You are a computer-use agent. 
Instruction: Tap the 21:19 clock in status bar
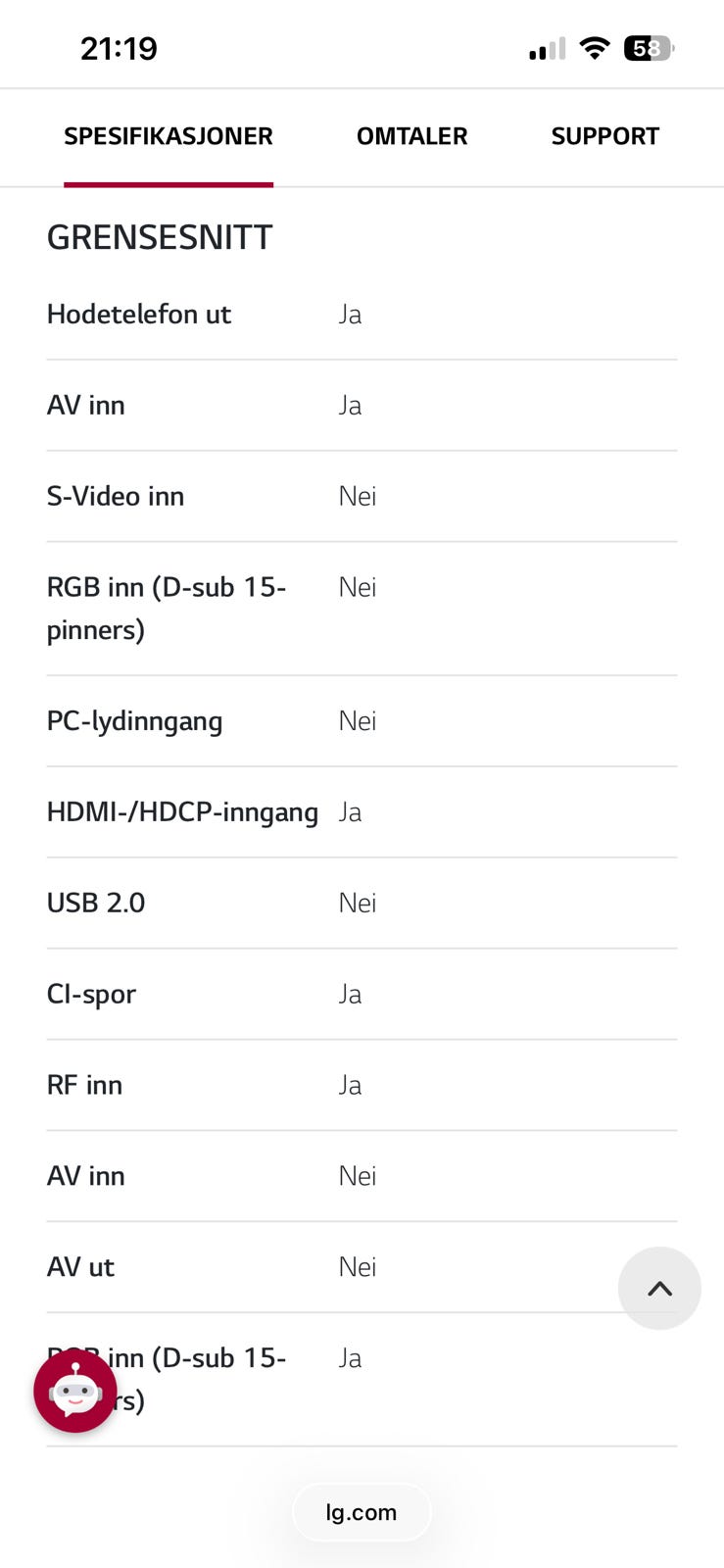pyautogui.click(x=119, y=48)
